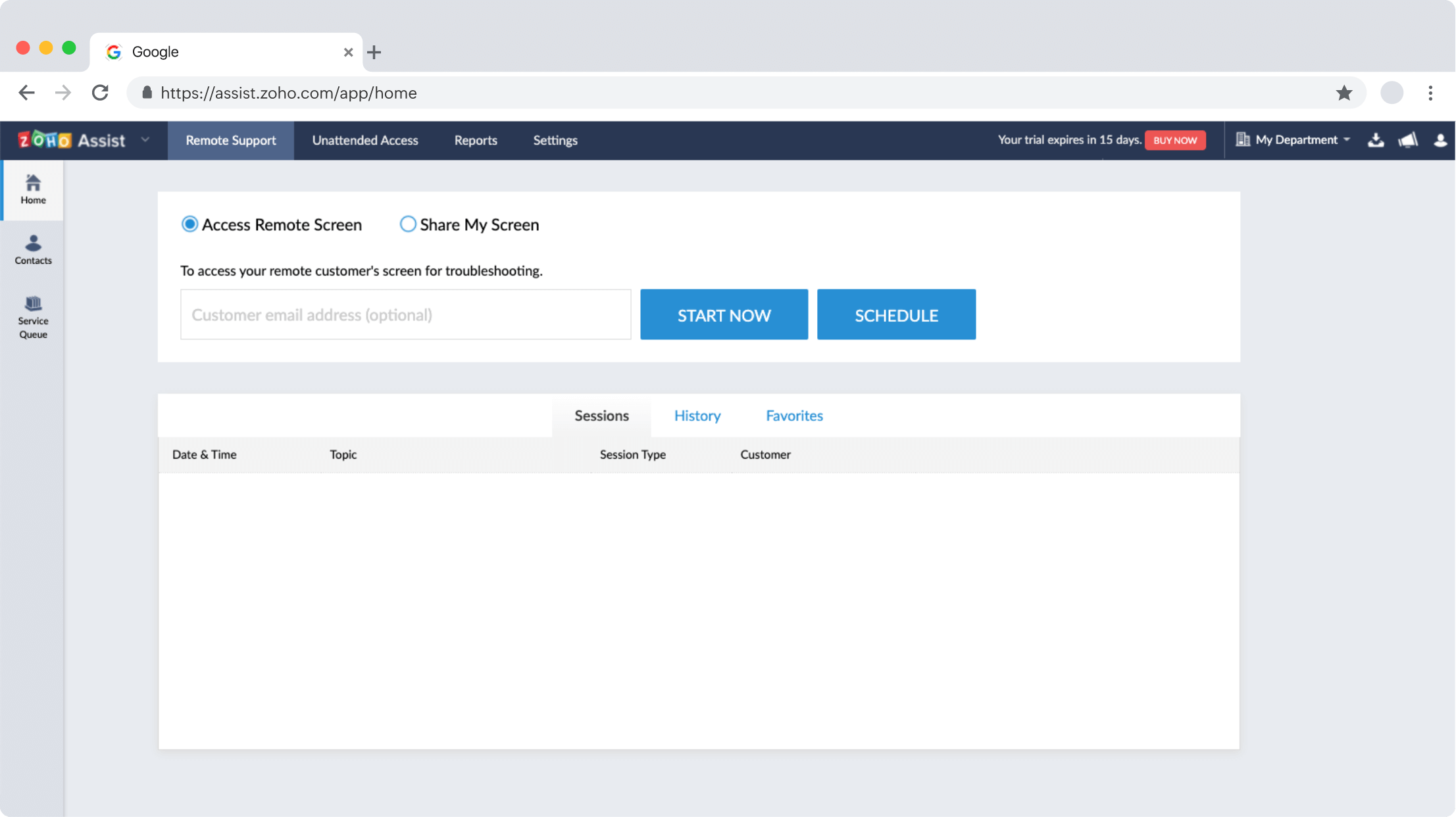Open the Service Queue panel

click(x=32, y=317)
